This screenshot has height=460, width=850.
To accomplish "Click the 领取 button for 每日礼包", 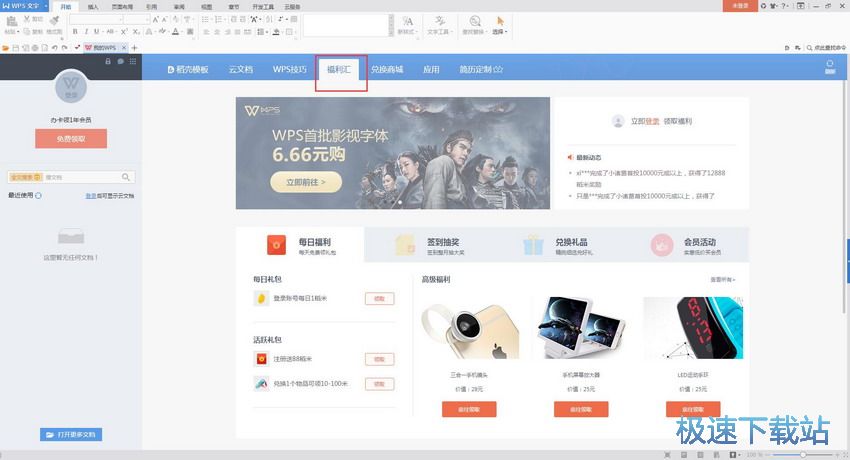I will [379, 299].
